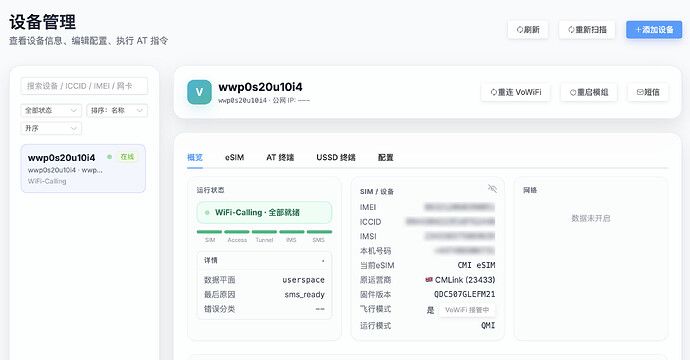Click the CMI eSIM value
This screenshot has height=360, width=690.
click(476, 265)
